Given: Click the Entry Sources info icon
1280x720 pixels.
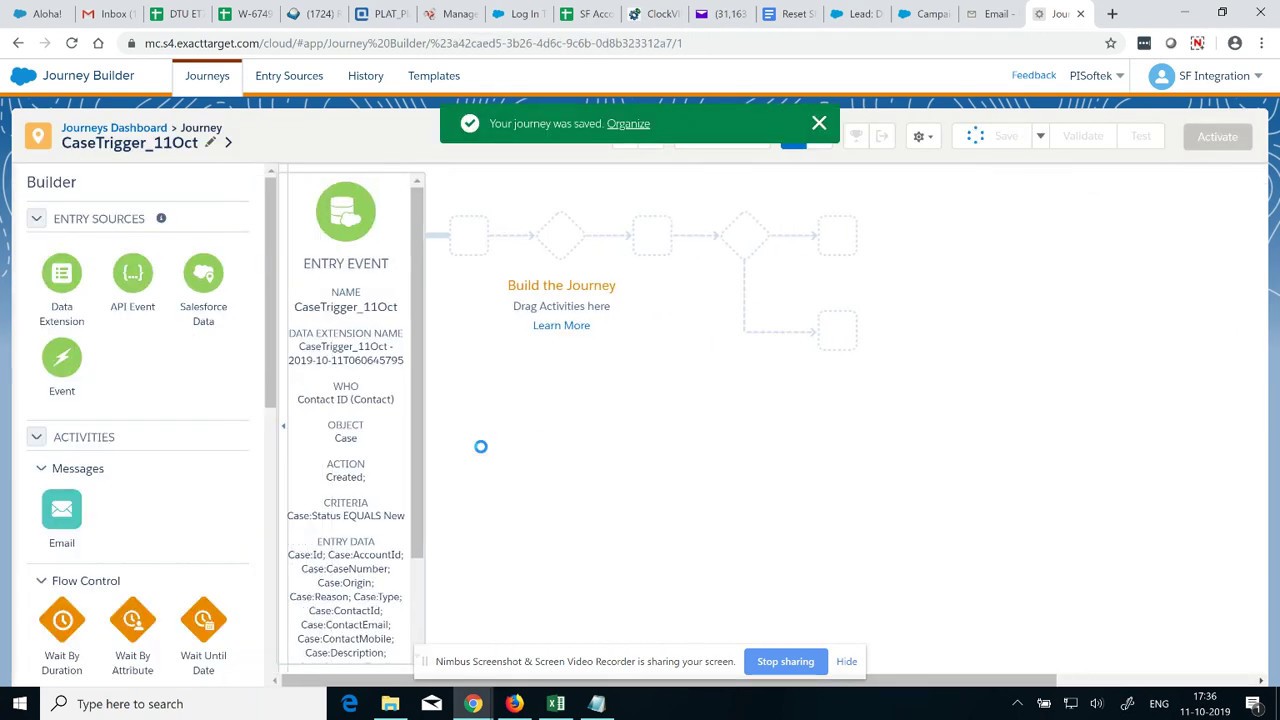Looking at the screenshot, I should coord(161,218).
